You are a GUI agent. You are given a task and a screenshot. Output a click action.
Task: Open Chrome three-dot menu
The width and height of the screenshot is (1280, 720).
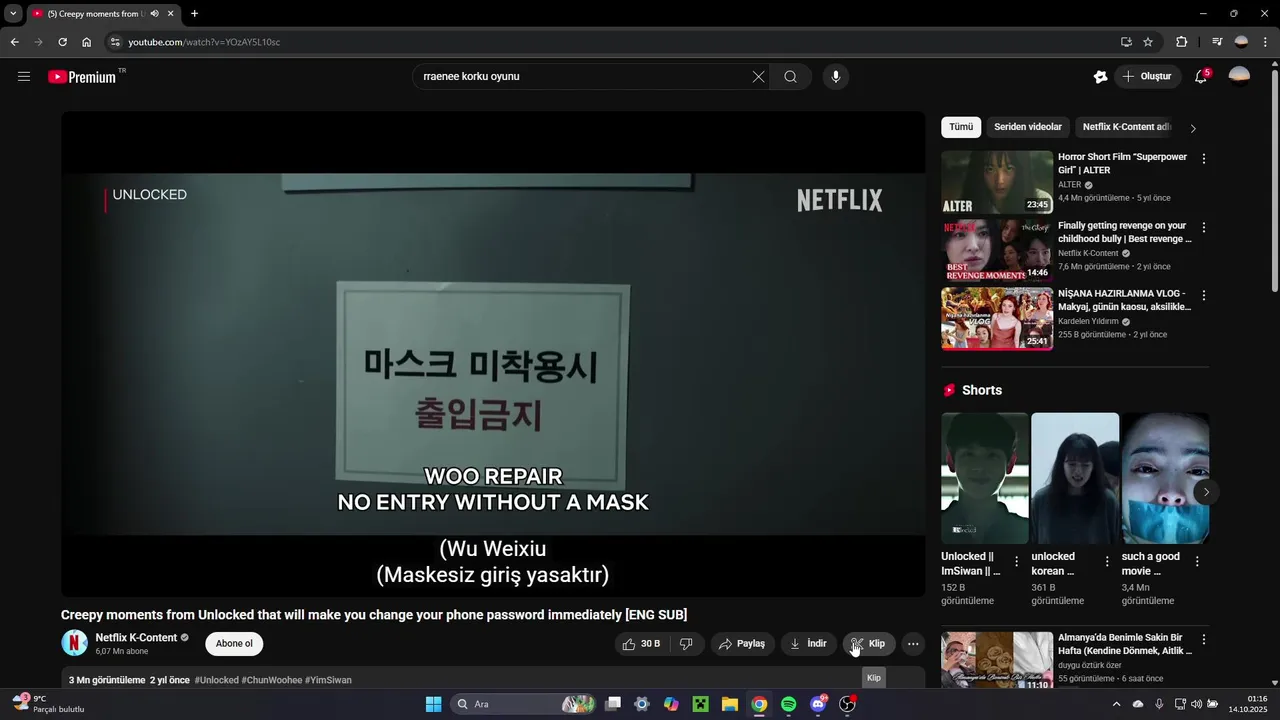pyautogui.click(x=1266, y=42)
